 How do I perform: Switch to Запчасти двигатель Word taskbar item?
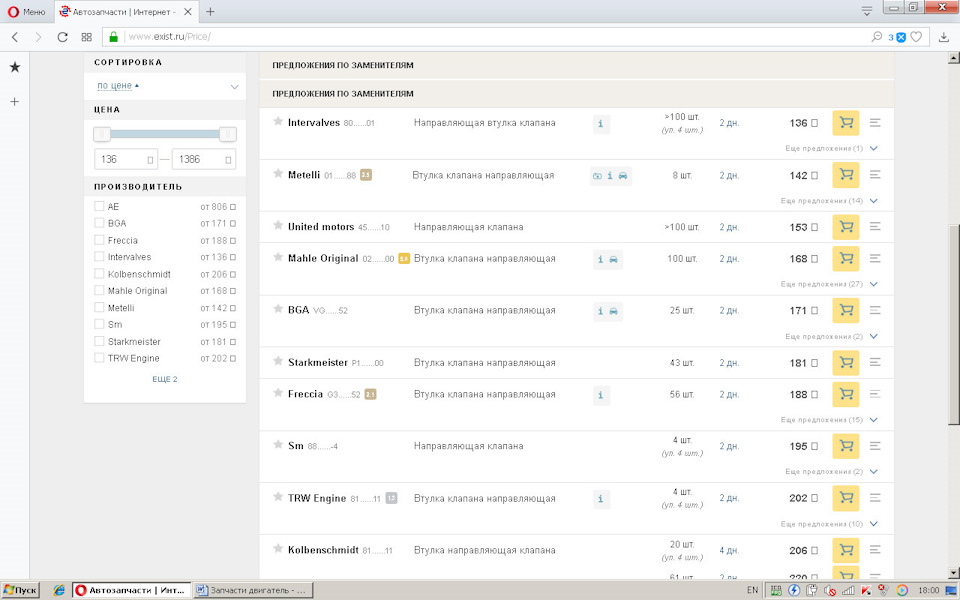253,590
